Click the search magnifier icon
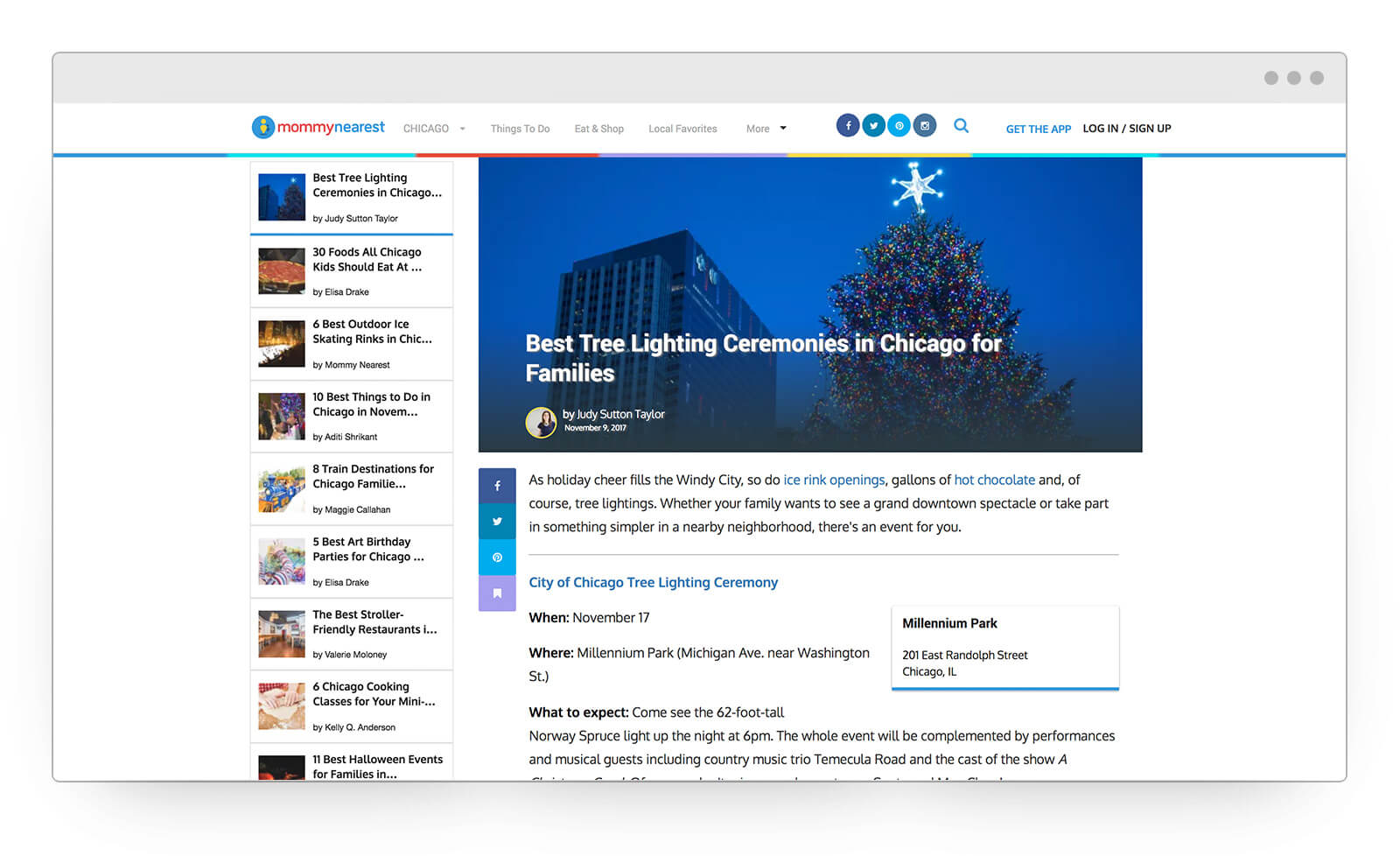This screenshot has height=856, width=1400. tap(961, 126)
